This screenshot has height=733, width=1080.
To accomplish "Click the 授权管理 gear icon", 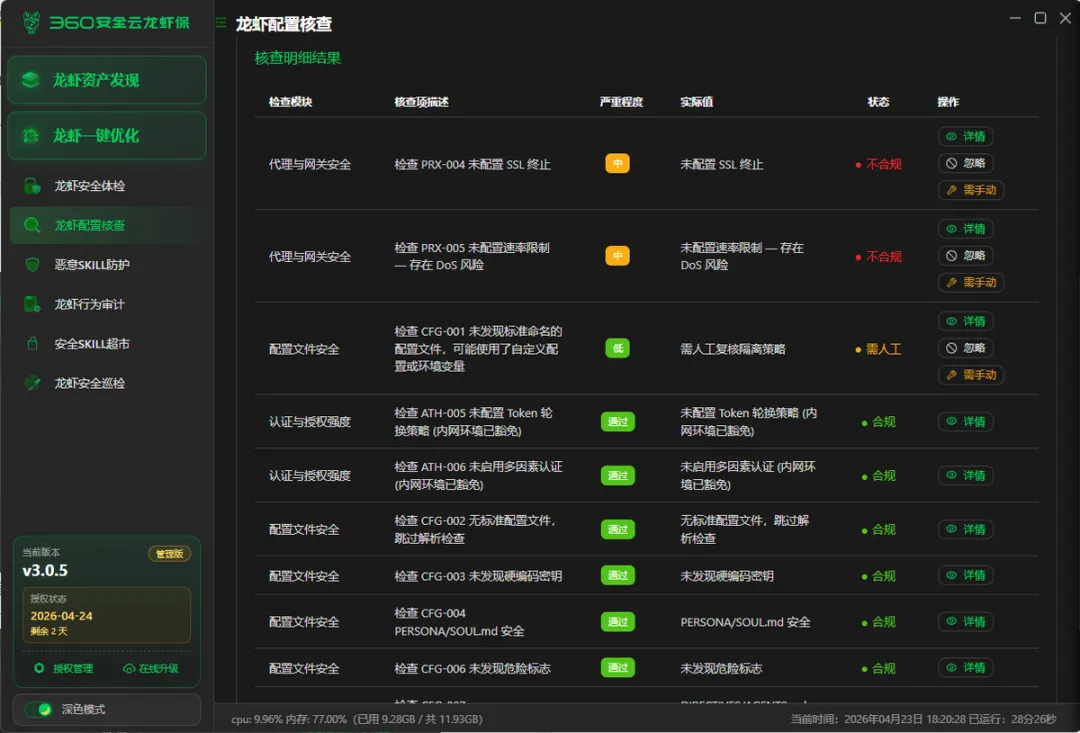I will pos(39,668).
